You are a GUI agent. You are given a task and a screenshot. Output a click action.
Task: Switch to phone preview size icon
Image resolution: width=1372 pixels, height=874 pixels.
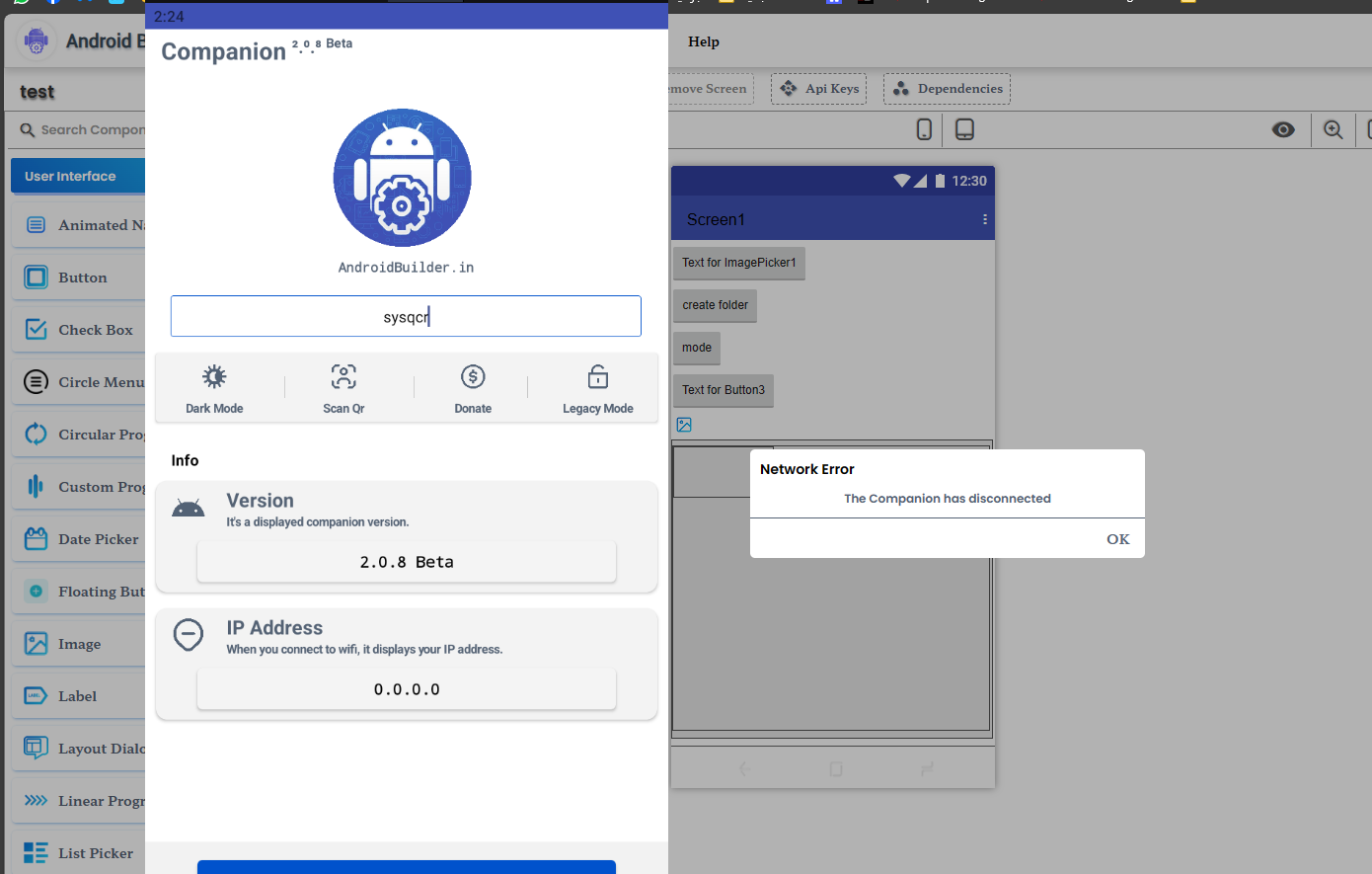924,129
